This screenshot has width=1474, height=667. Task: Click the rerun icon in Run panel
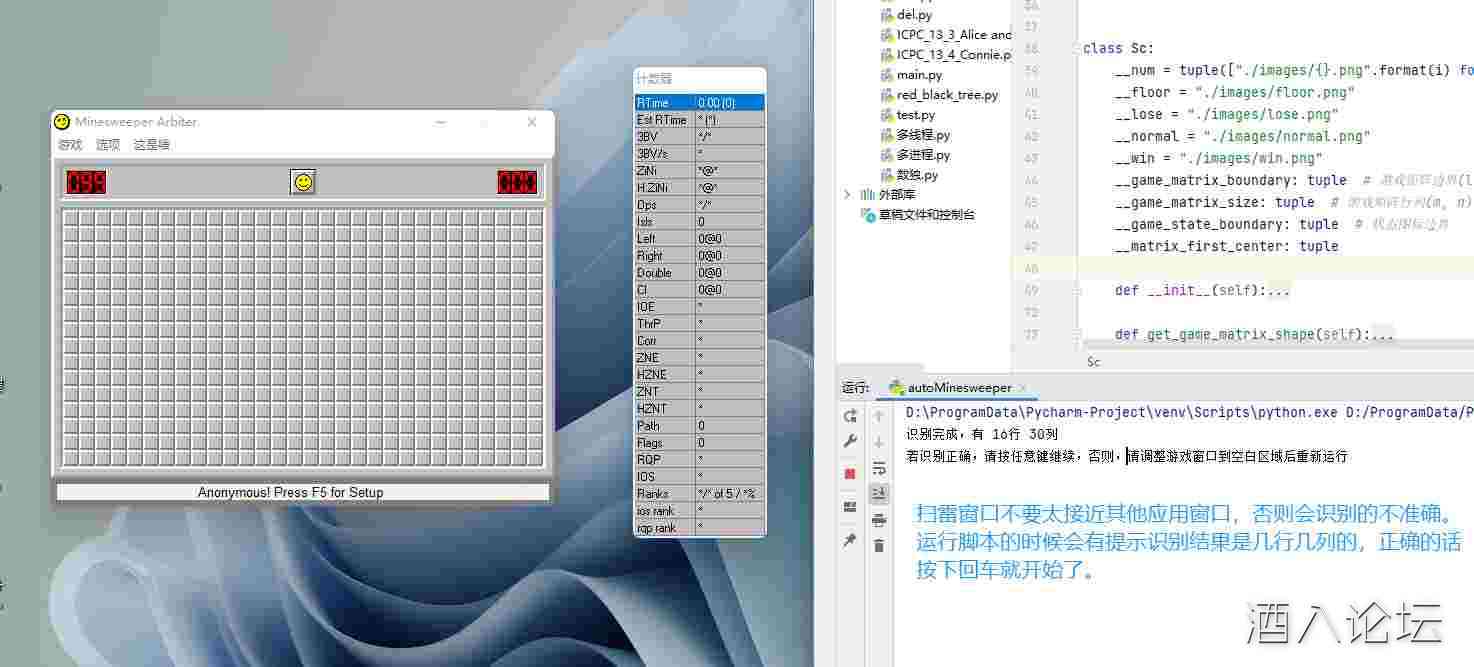coord(850,416)
